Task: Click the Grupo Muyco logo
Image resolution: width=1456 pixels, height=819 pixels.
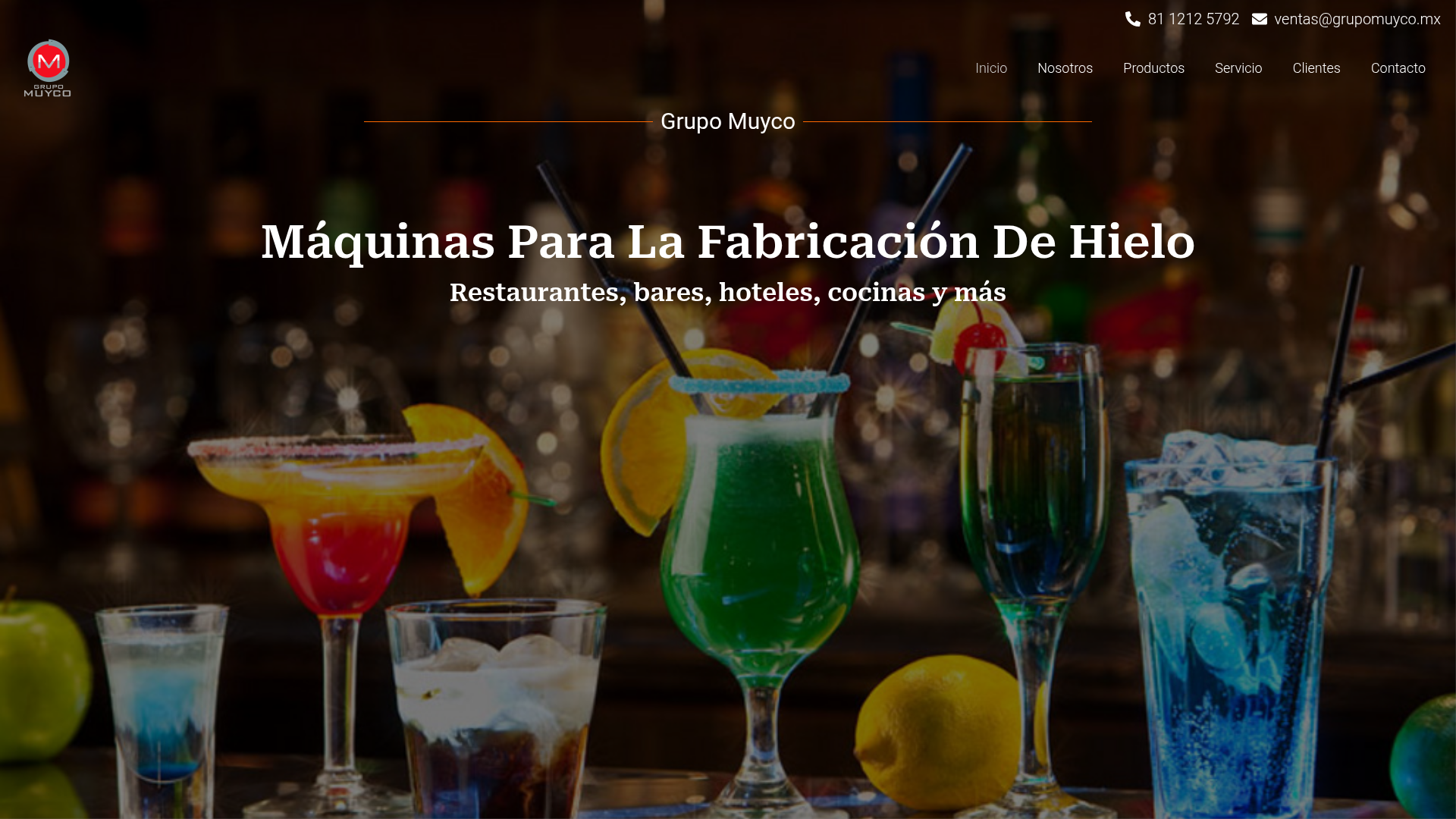Action: [48, 68]
